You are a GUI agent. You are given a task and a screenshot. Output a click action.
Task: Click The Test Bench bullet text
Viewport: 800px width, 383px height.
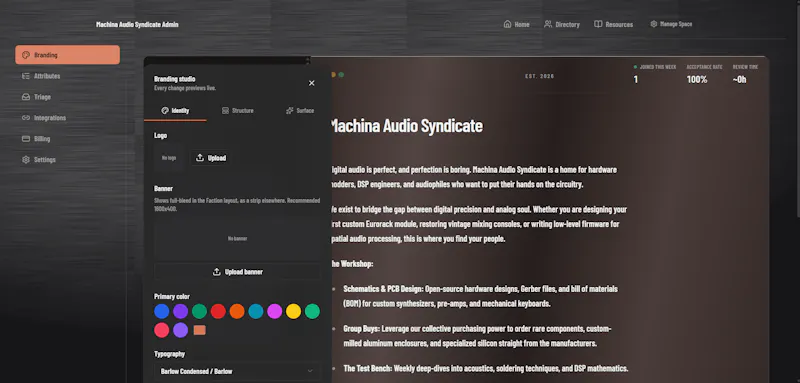click(x=486, y=368)
